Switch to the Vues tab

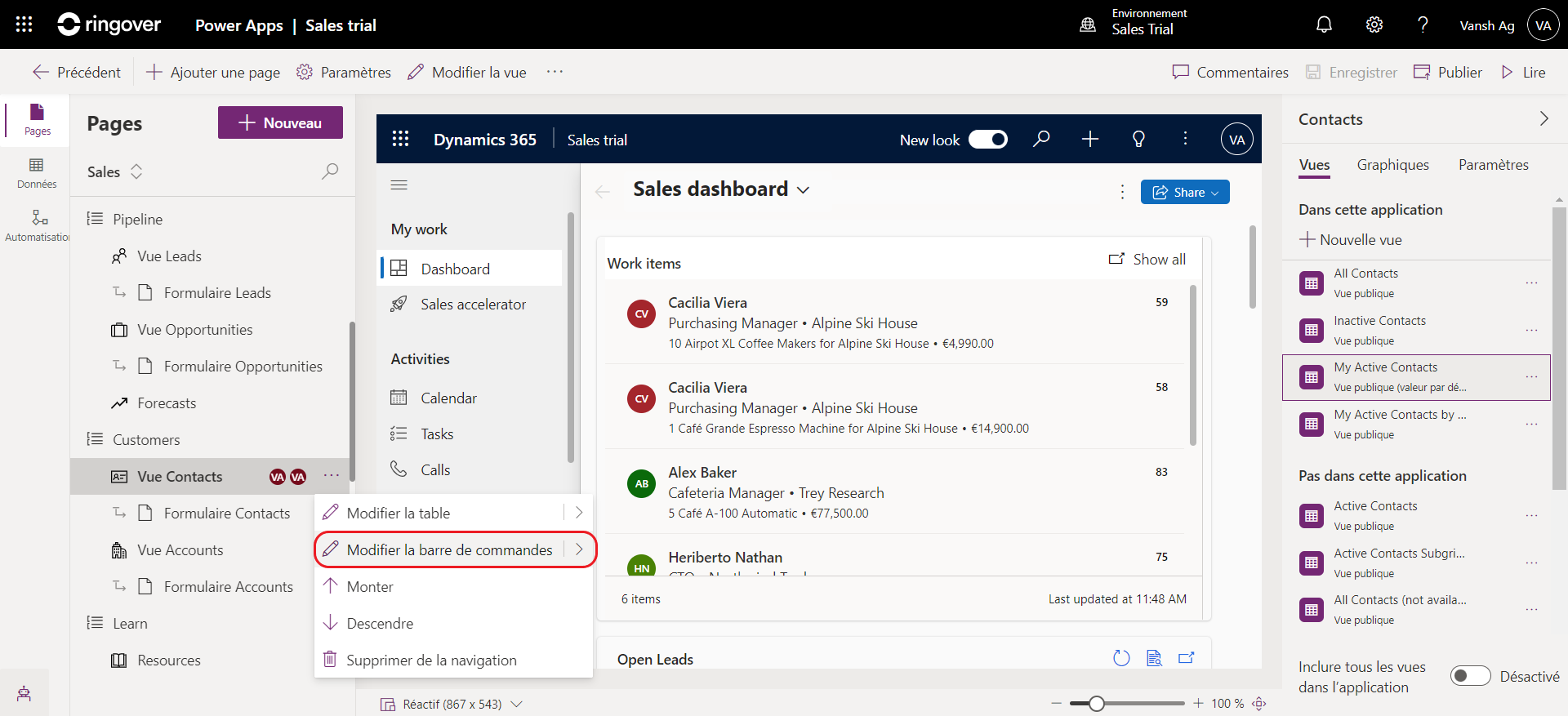[1314, 165]
